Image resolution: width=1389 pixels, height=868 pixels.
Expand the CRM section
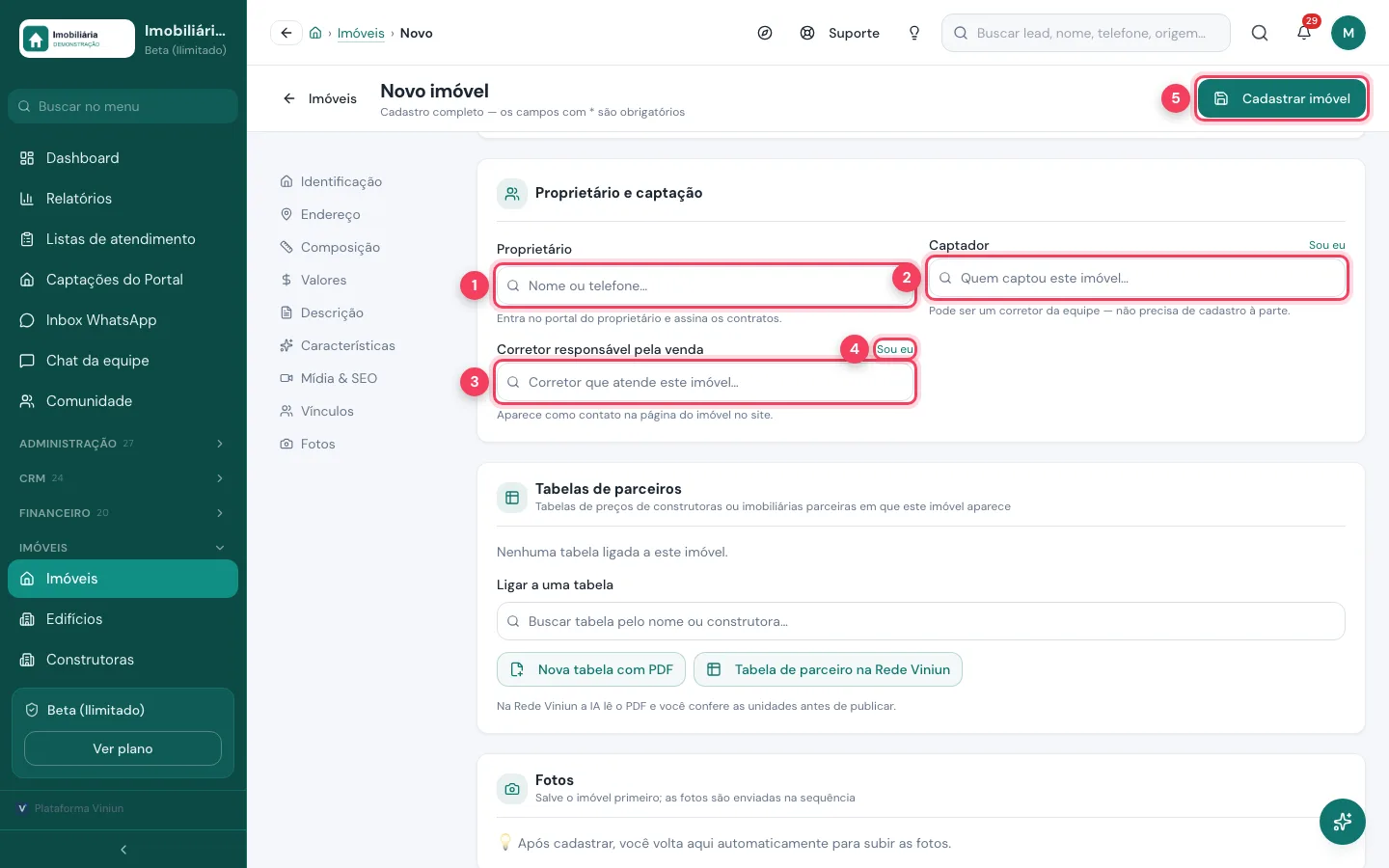[123, 478]
